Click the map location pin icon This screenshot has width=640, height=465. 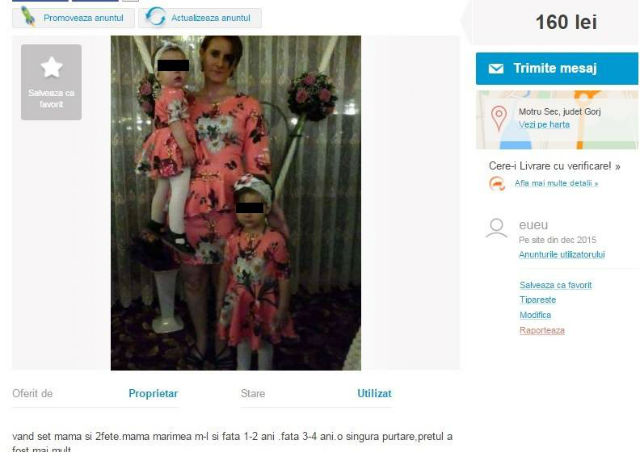click(x=499, y=118)
